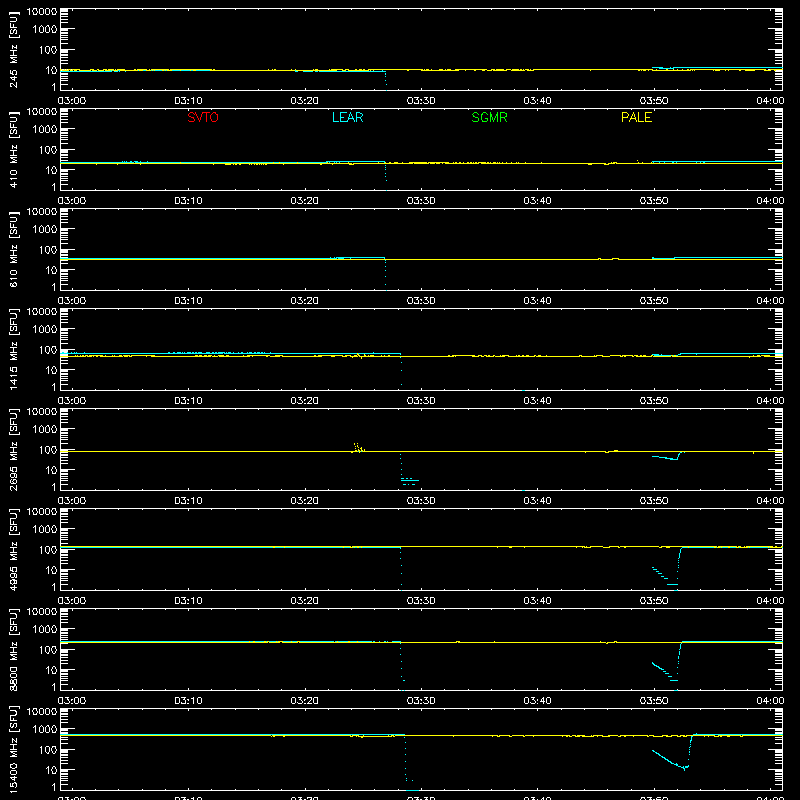Select the 2695 MHz [SFU] axis label

14,449
